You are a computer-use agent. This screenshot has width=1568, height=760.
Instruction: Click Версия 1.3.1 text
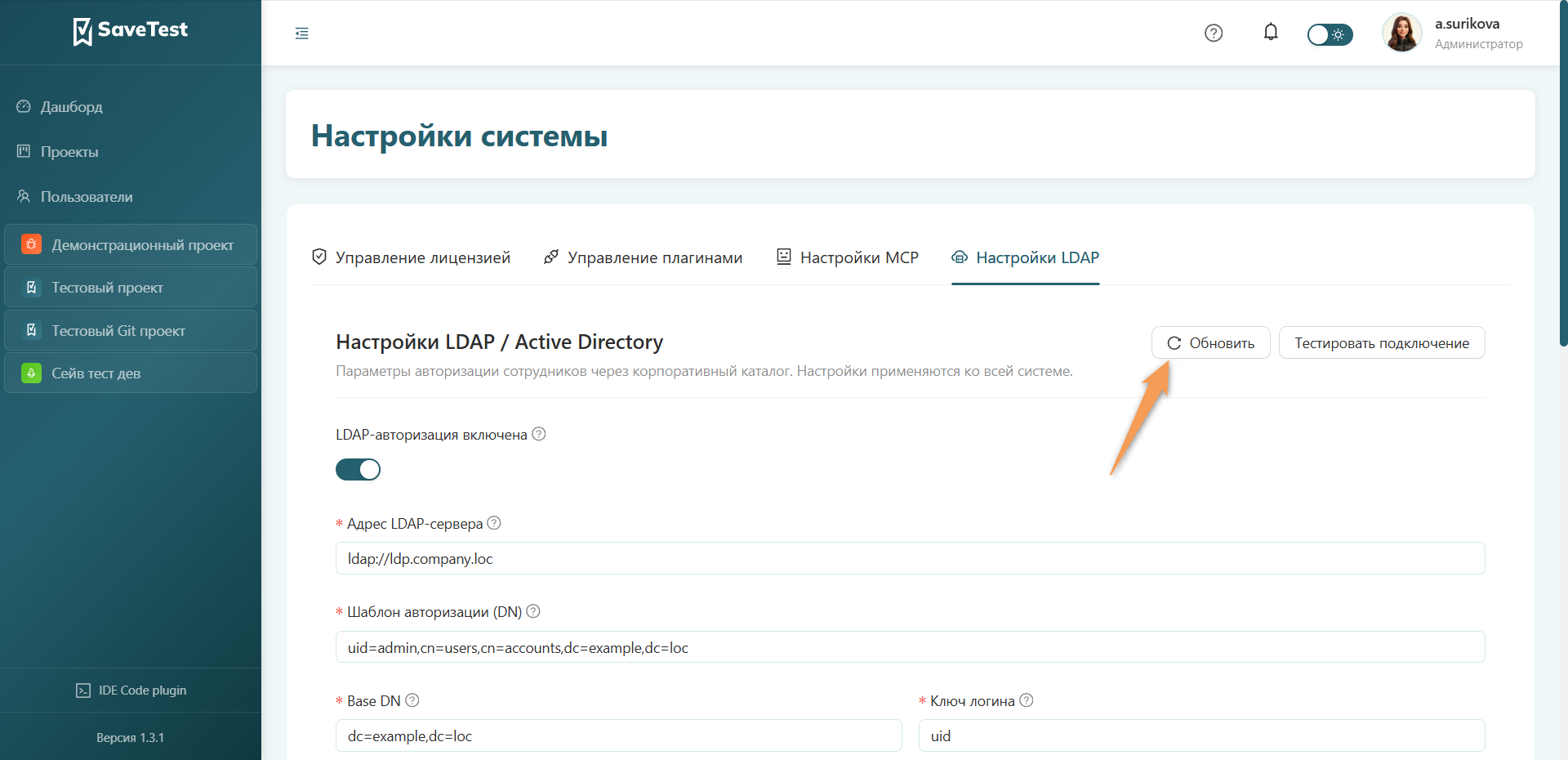click(x=131, y=738)
